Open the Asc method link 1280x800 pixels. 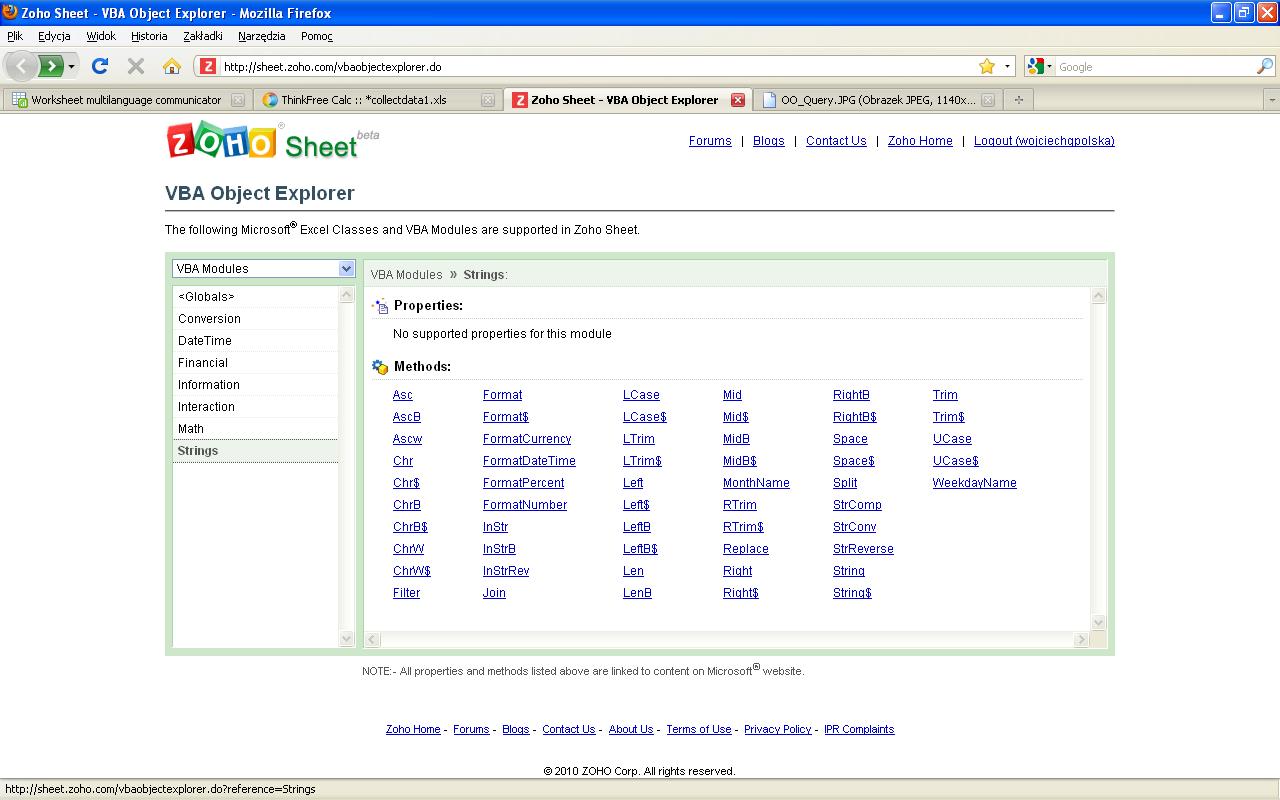pyautogui.click(x=403, y=395)
